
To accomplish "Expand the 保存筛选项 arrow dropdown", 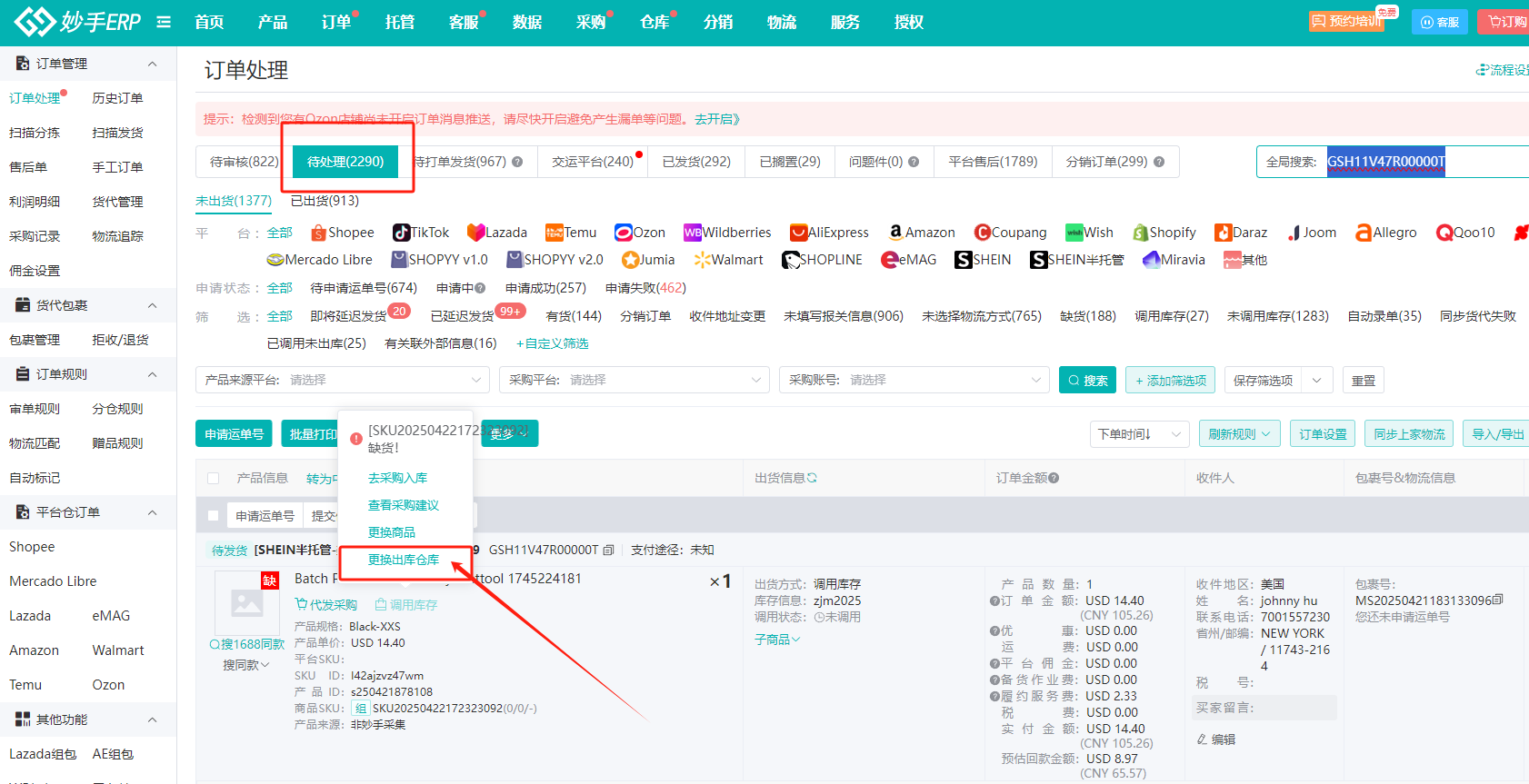I will tap(1316, 381).
